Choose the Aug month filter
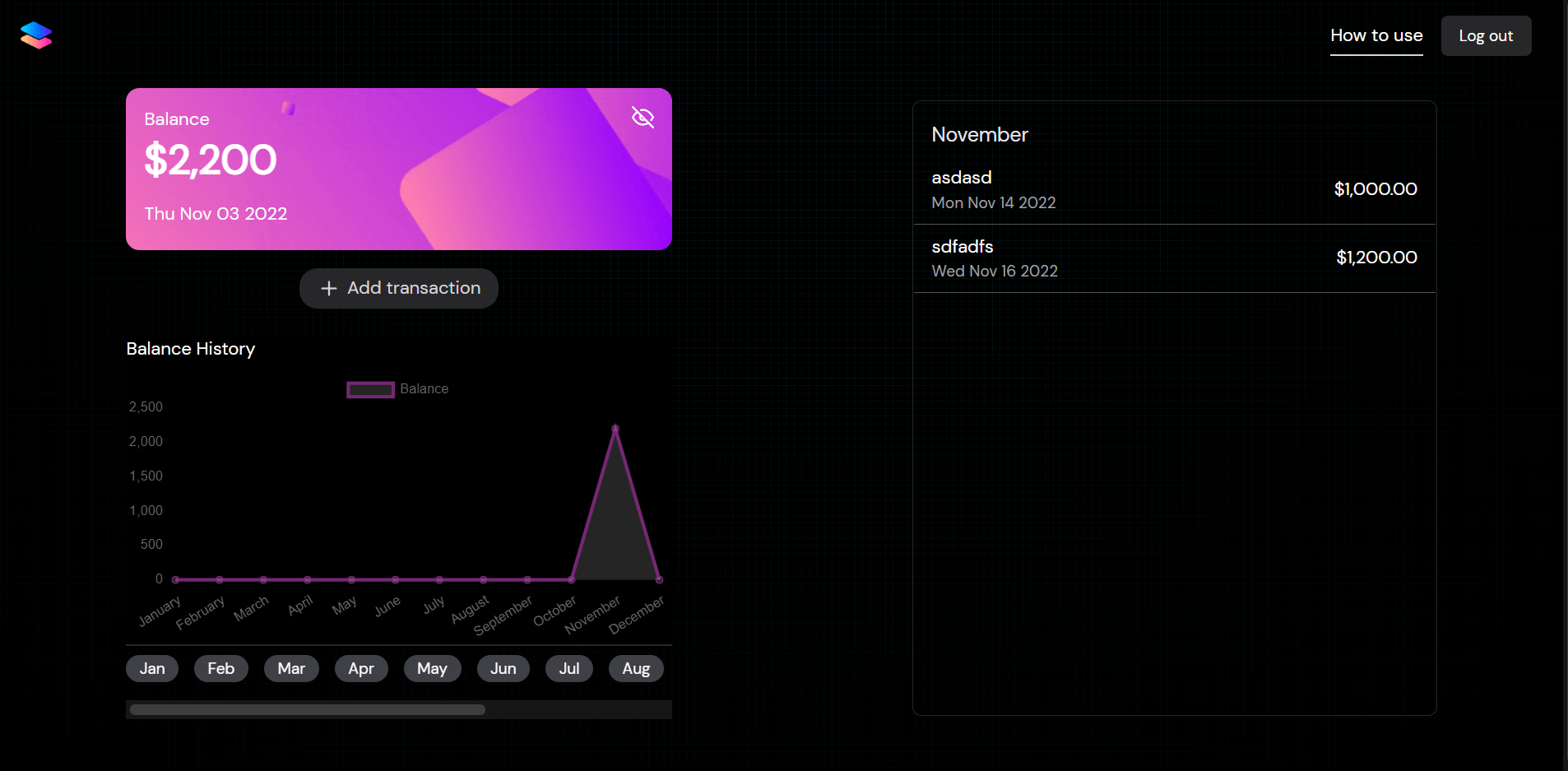The width and height of the screenshot is (1568, 771). tap(635, 668)
